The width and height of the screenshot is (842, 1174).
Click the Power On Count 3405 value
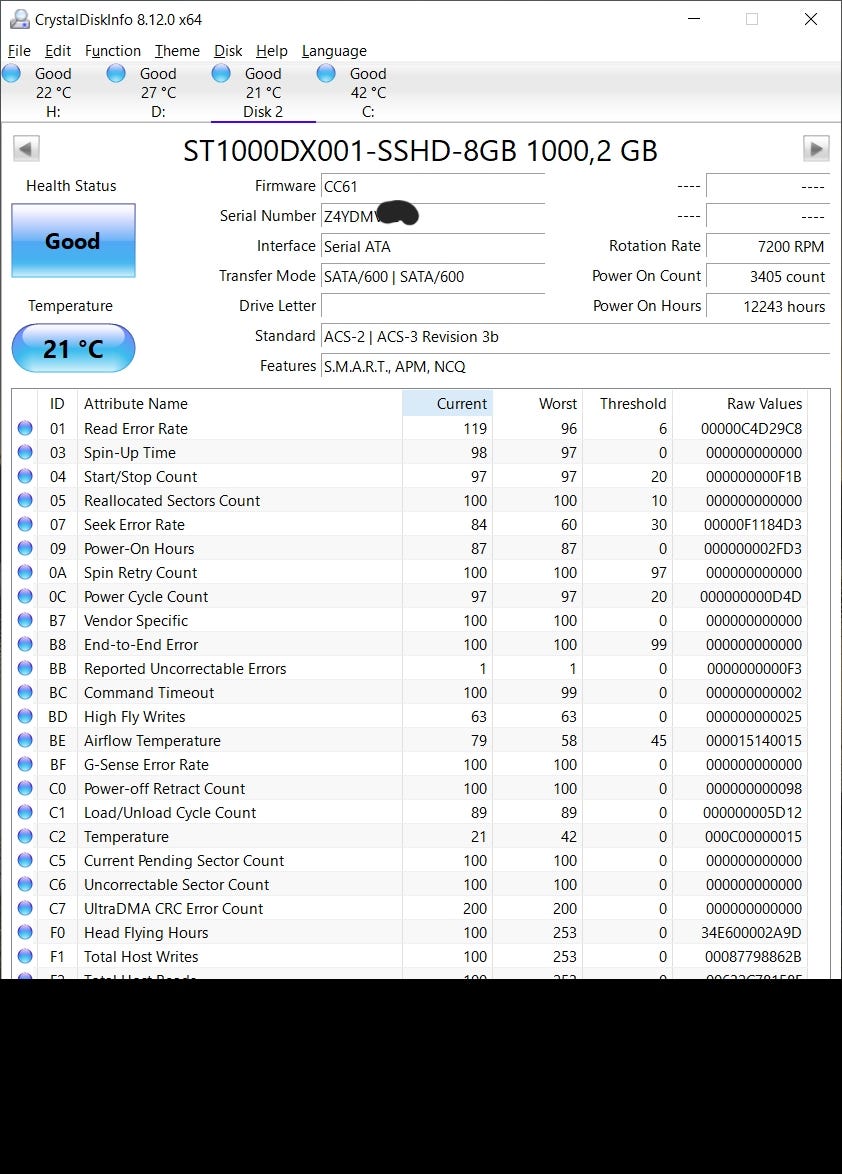[768, 276]
